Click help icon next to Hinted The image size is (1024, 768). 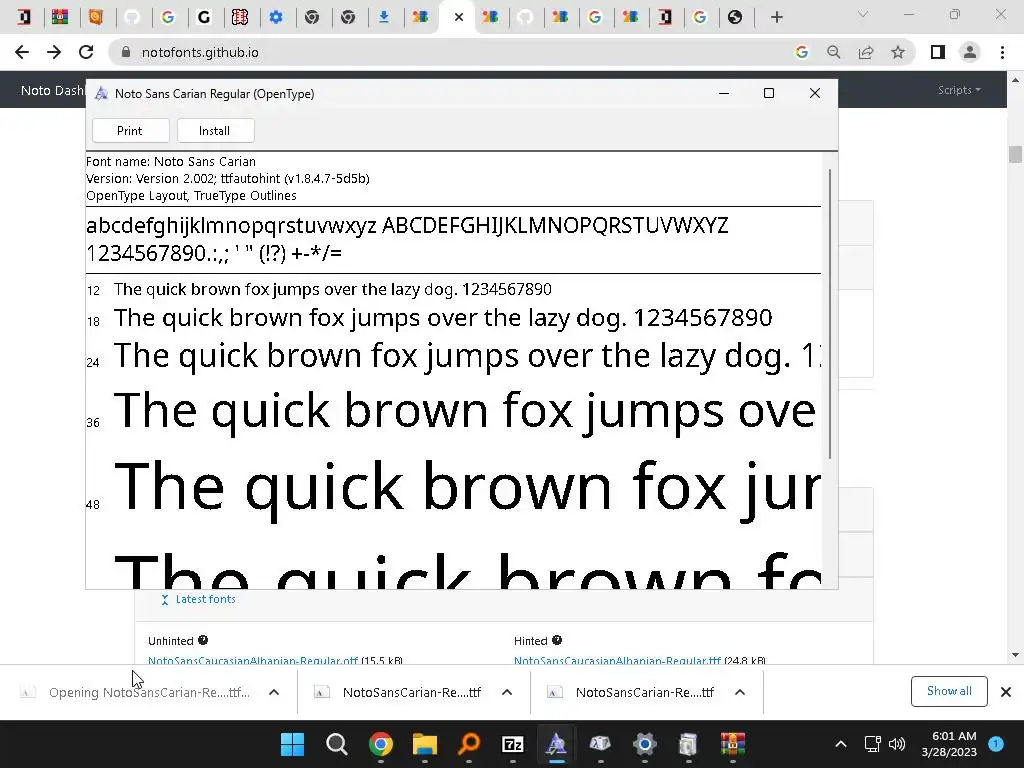tap(556, 640)
